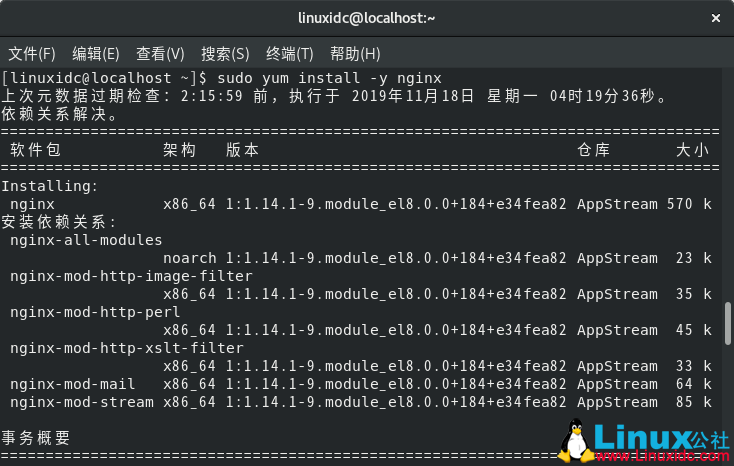The image size is (734, 466).
Task: Click the 35 k size value
Action: coord(694,294)
